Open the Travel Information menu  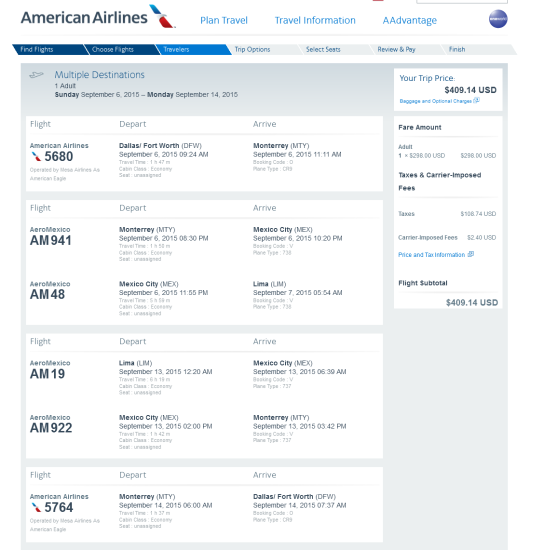click(315, 20)
